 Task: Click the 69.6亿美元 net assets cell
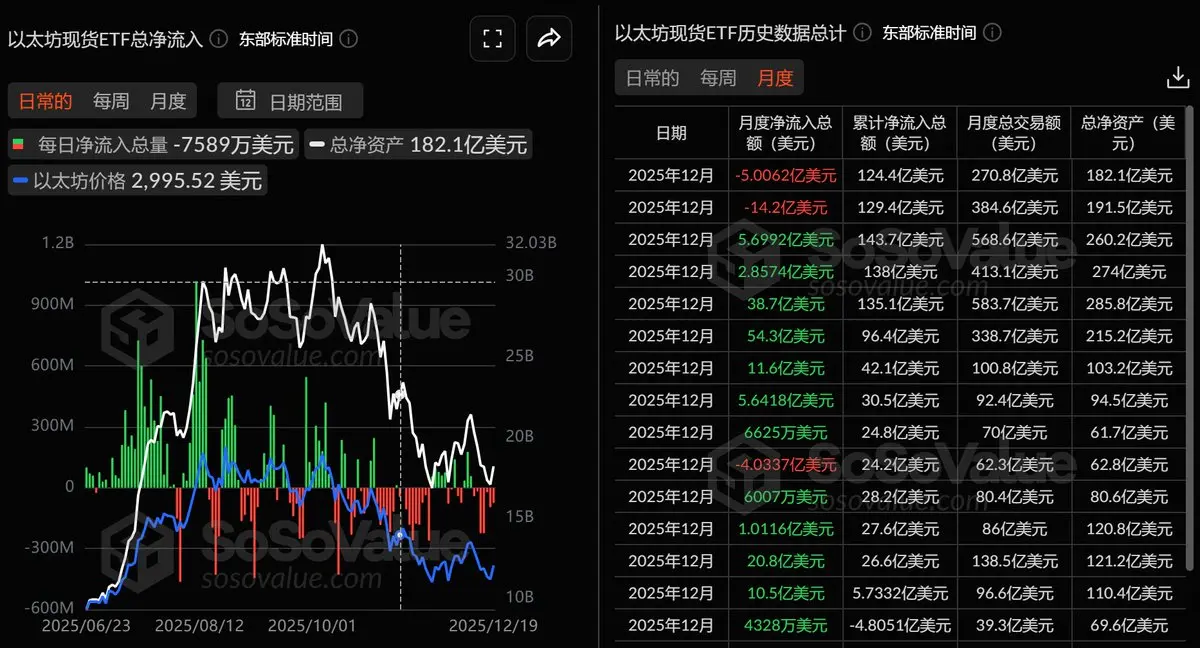[x=1128, y=625]
